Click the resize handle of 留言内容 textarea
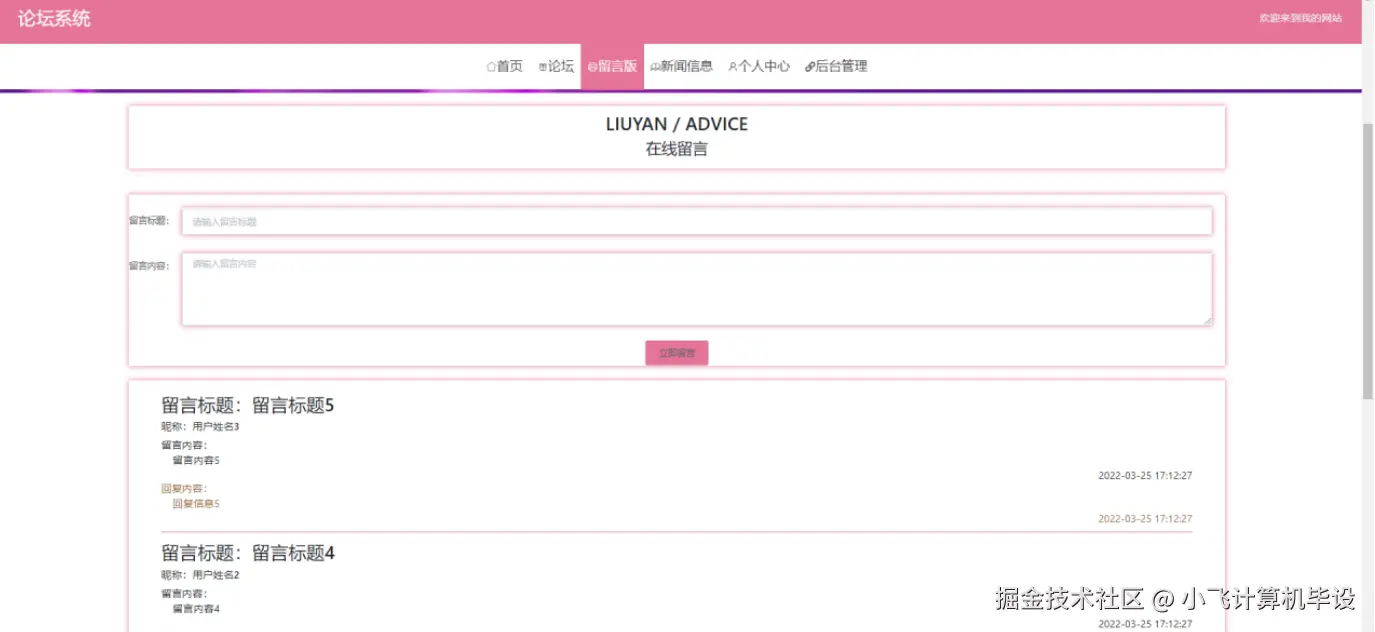This screenshot has width=1375, height=632. coord(1207,320)
